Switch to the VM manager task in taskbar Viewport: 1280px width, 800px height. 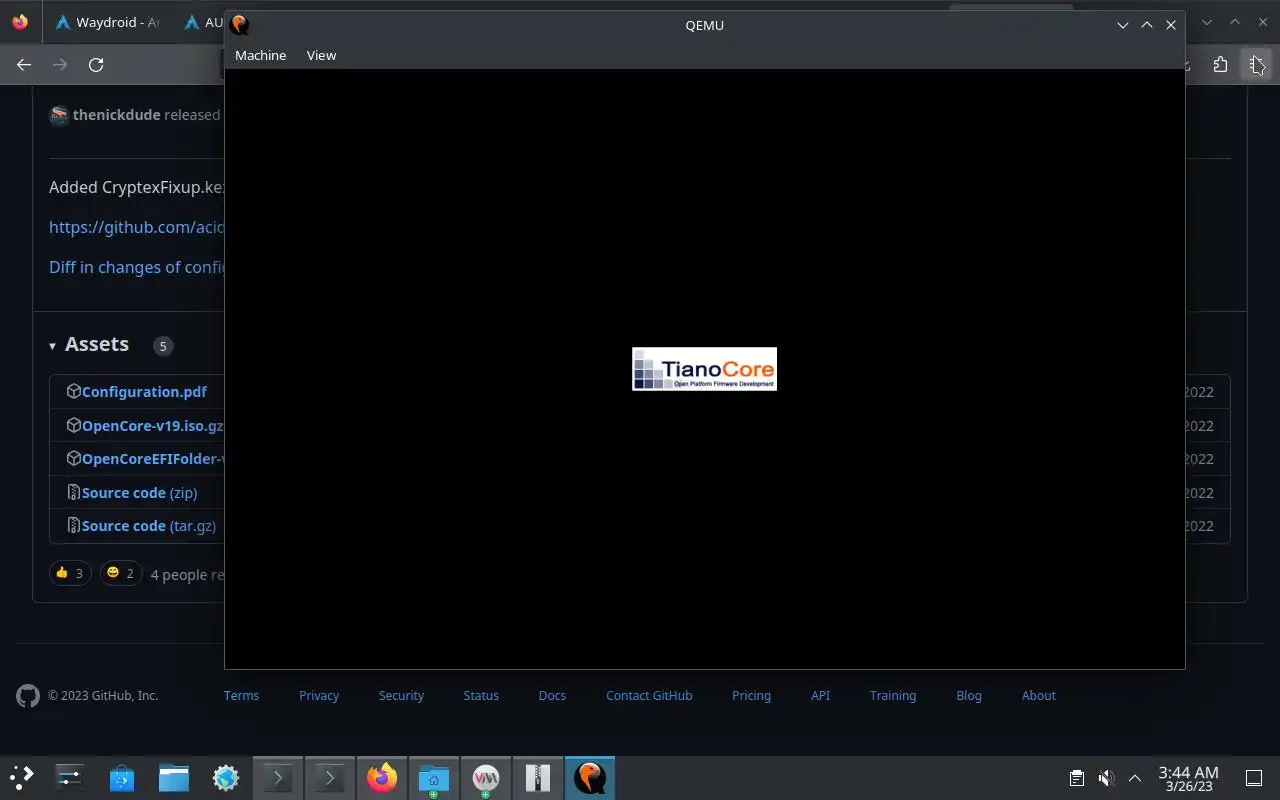485,778
